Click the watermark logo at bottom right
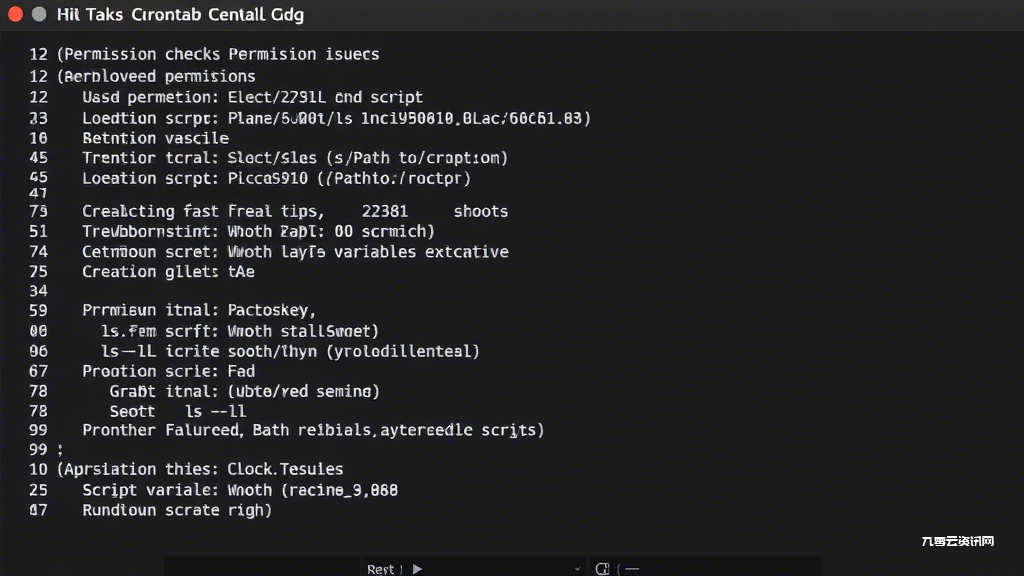The height and width of the screenshot is (576, 1024). coord(957,541)
